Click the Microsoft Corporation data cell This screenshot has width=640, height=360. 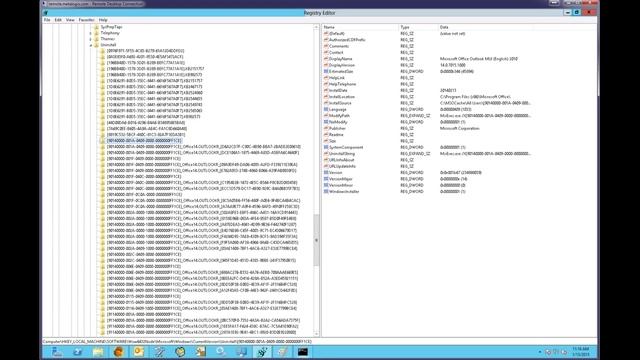(460, 129)
